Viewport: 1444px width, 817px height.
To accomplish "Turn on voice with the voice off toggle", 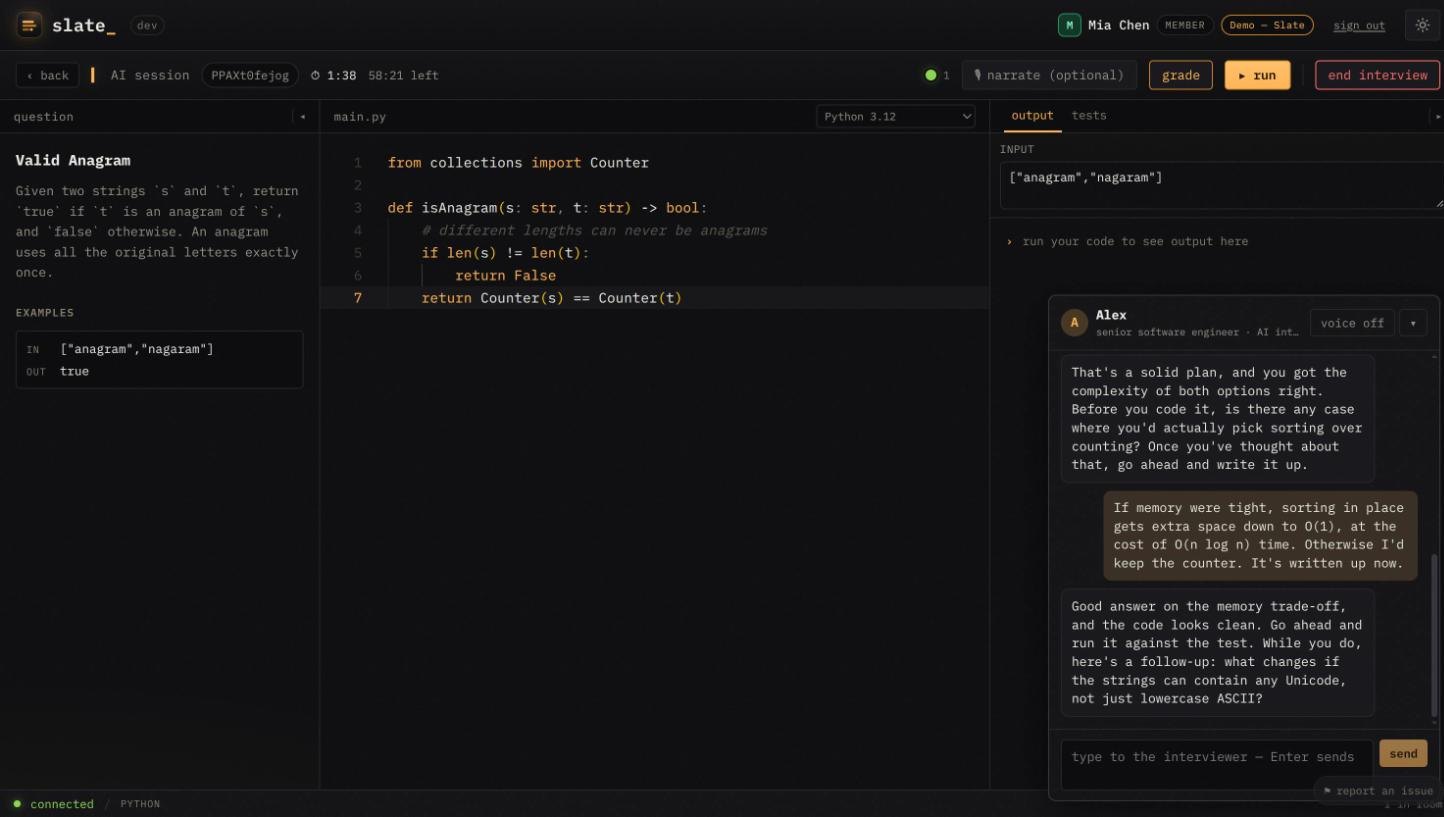I will pos(1352,323).
